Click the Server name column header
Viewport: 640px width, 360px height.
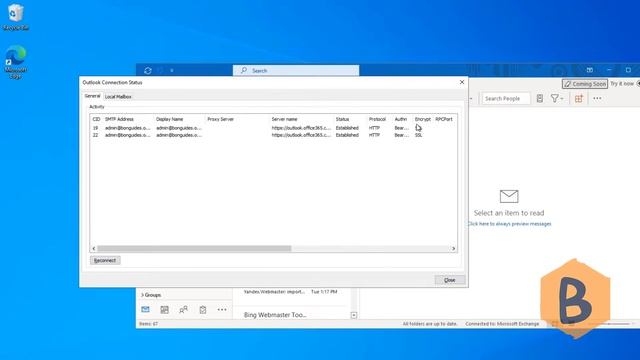click(284, 119)
